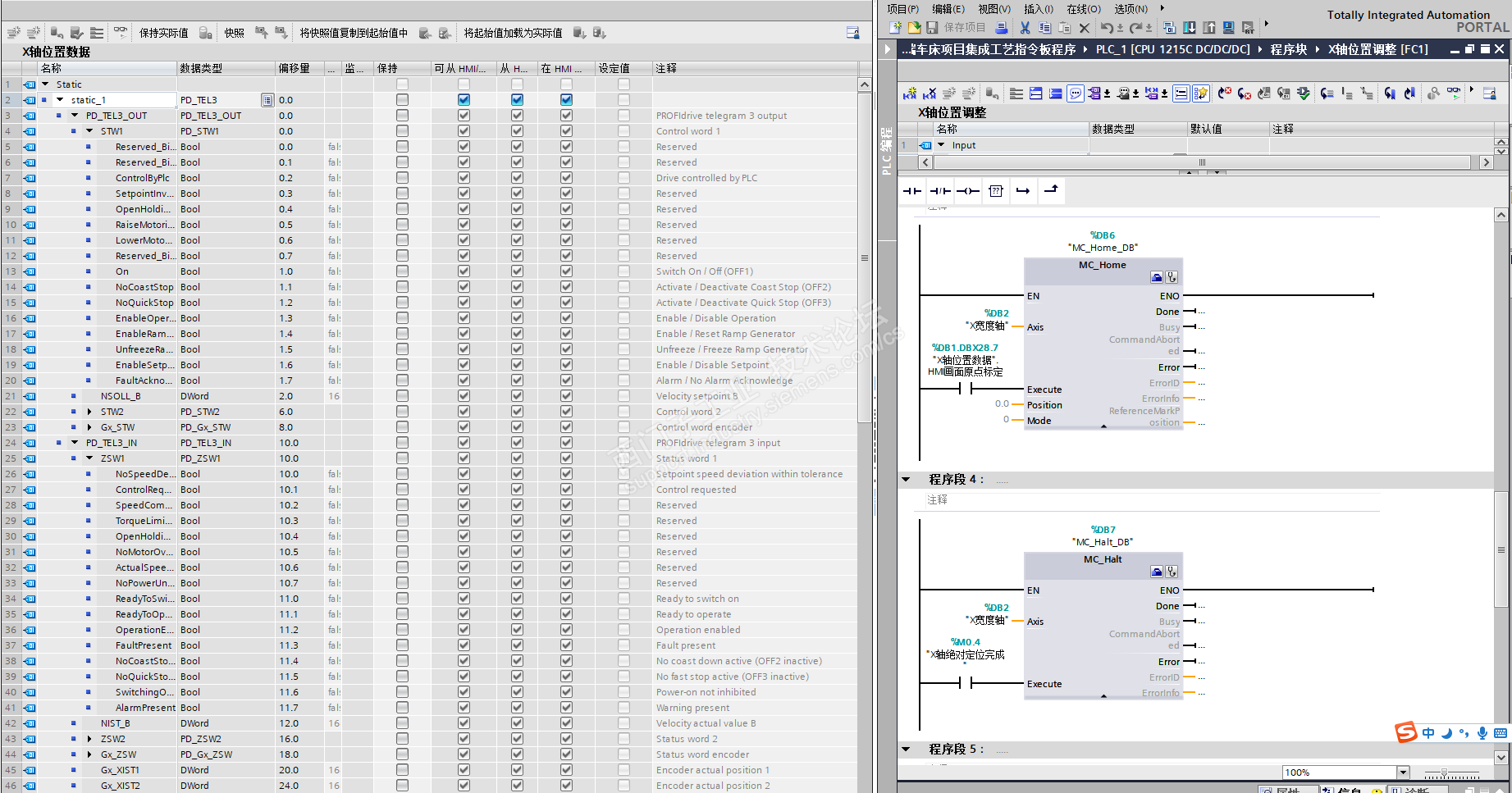Click the input method microphone icon
1512x793 pixels.
[x=1482, y=733]
